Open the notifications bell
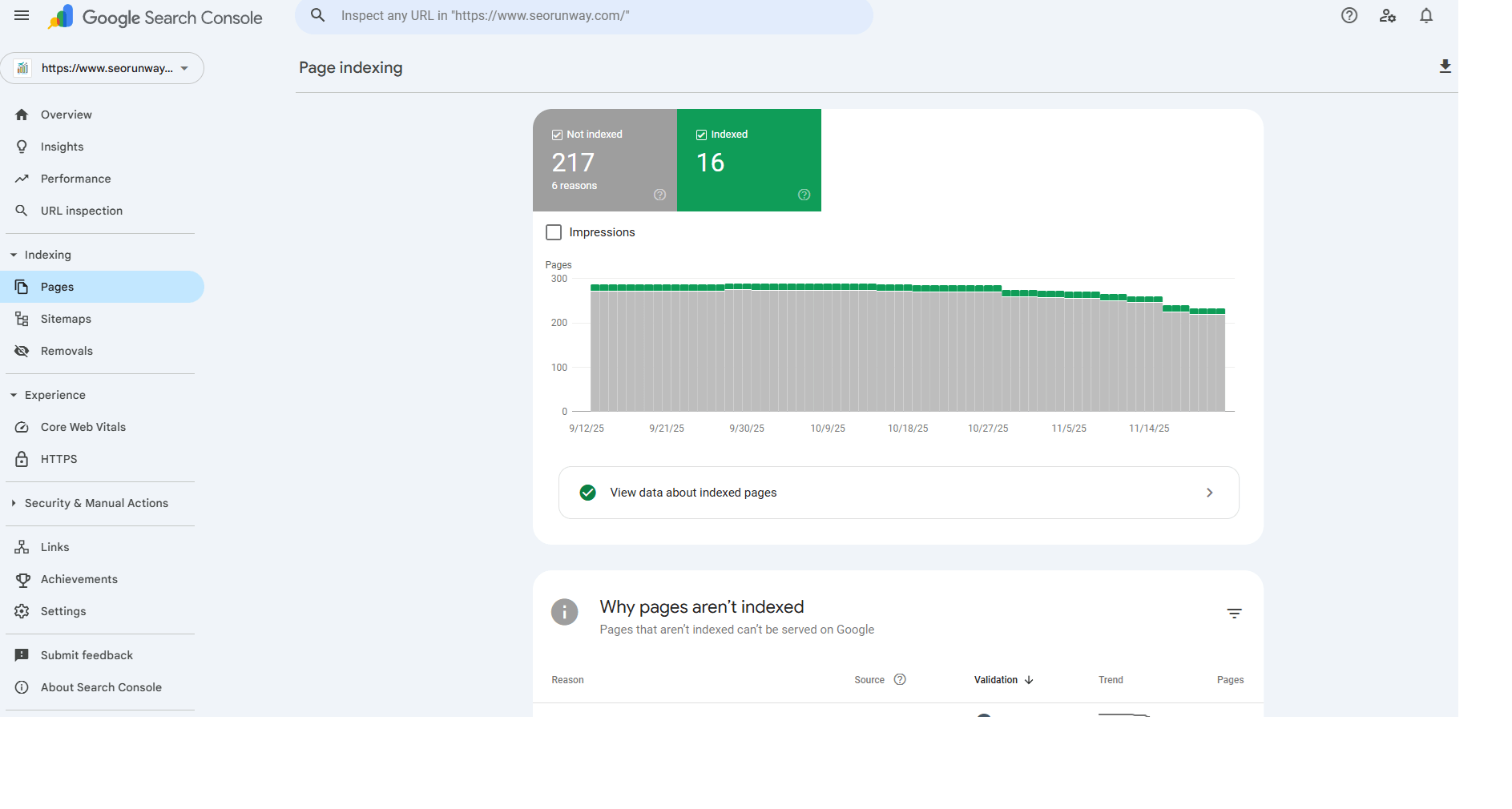This screenshot has height=809, width=1512. pyautogui.click(x=1426, y=16)
